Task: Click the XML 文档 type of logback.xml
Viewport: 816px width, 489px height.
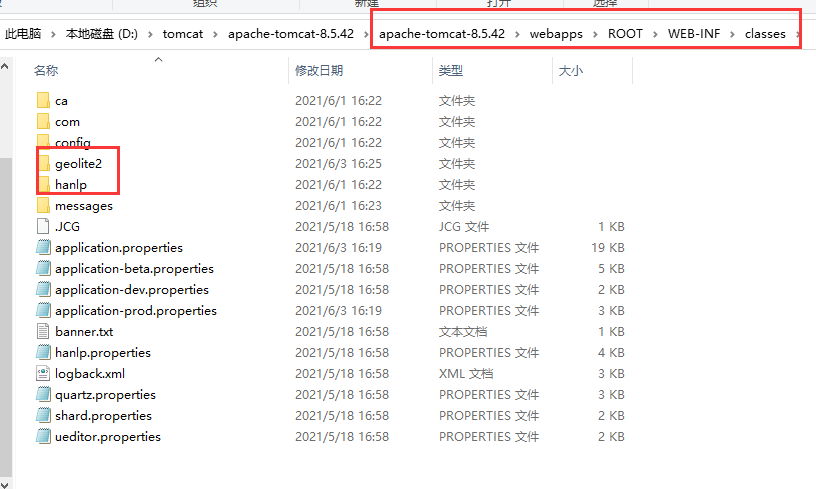Action: tap(466, 374)
